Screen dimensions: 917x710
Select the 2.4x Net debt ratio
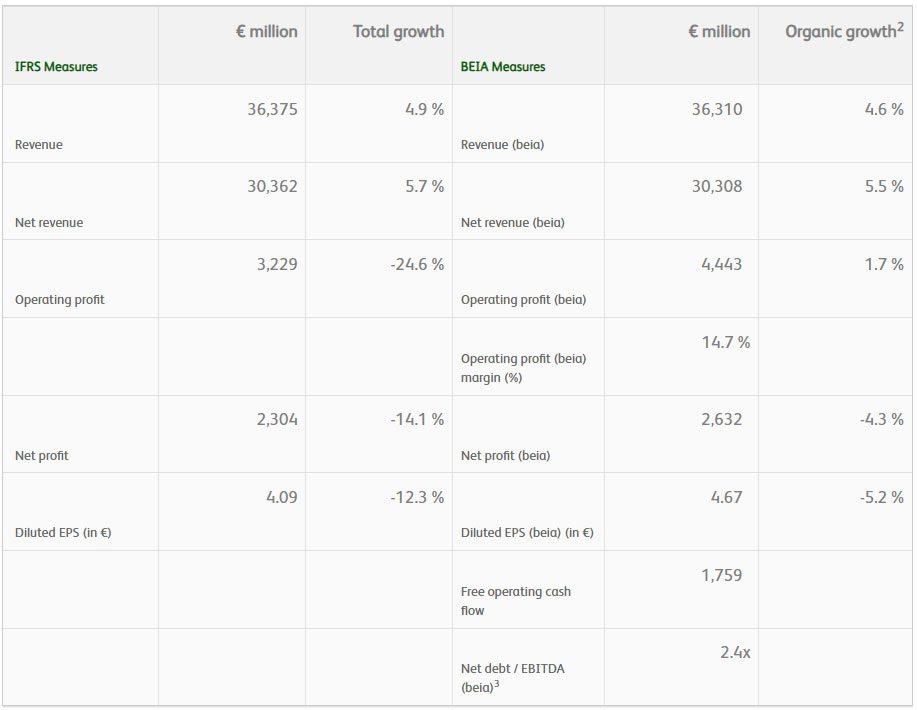pyautogui.click(x=735, y=652)
